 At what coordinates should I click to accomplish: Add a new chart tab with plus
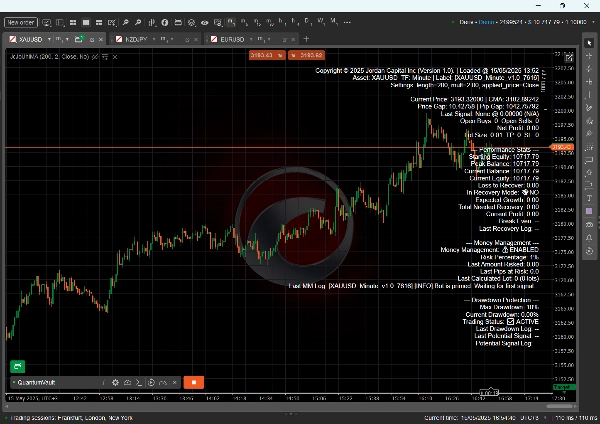[307, 38]
